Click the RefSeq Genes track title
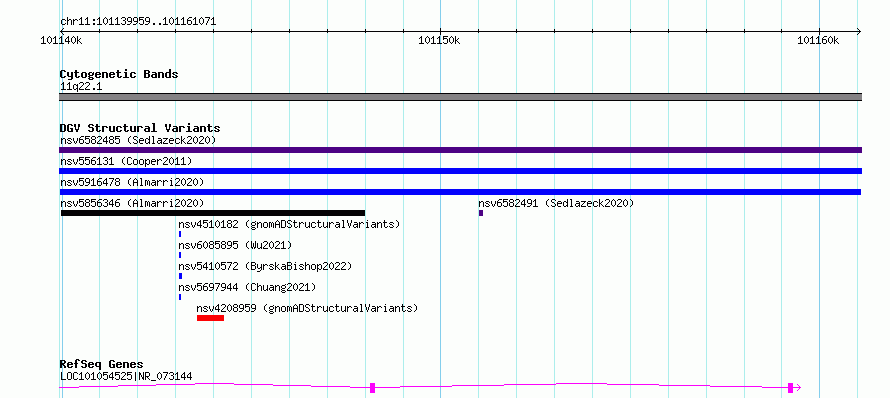The width and height of the screenshot is (890, 398). pyautogui.click(x=102, y=364)
